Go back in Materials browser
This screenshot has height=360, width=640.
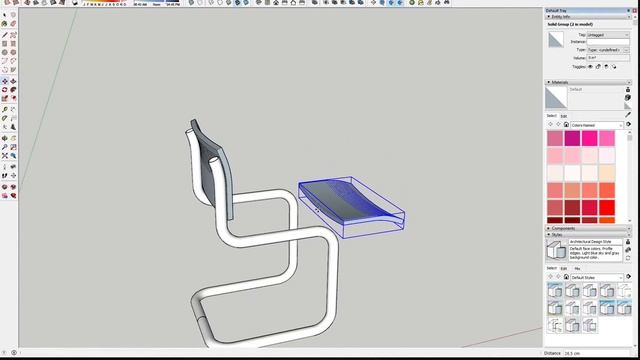550,124
